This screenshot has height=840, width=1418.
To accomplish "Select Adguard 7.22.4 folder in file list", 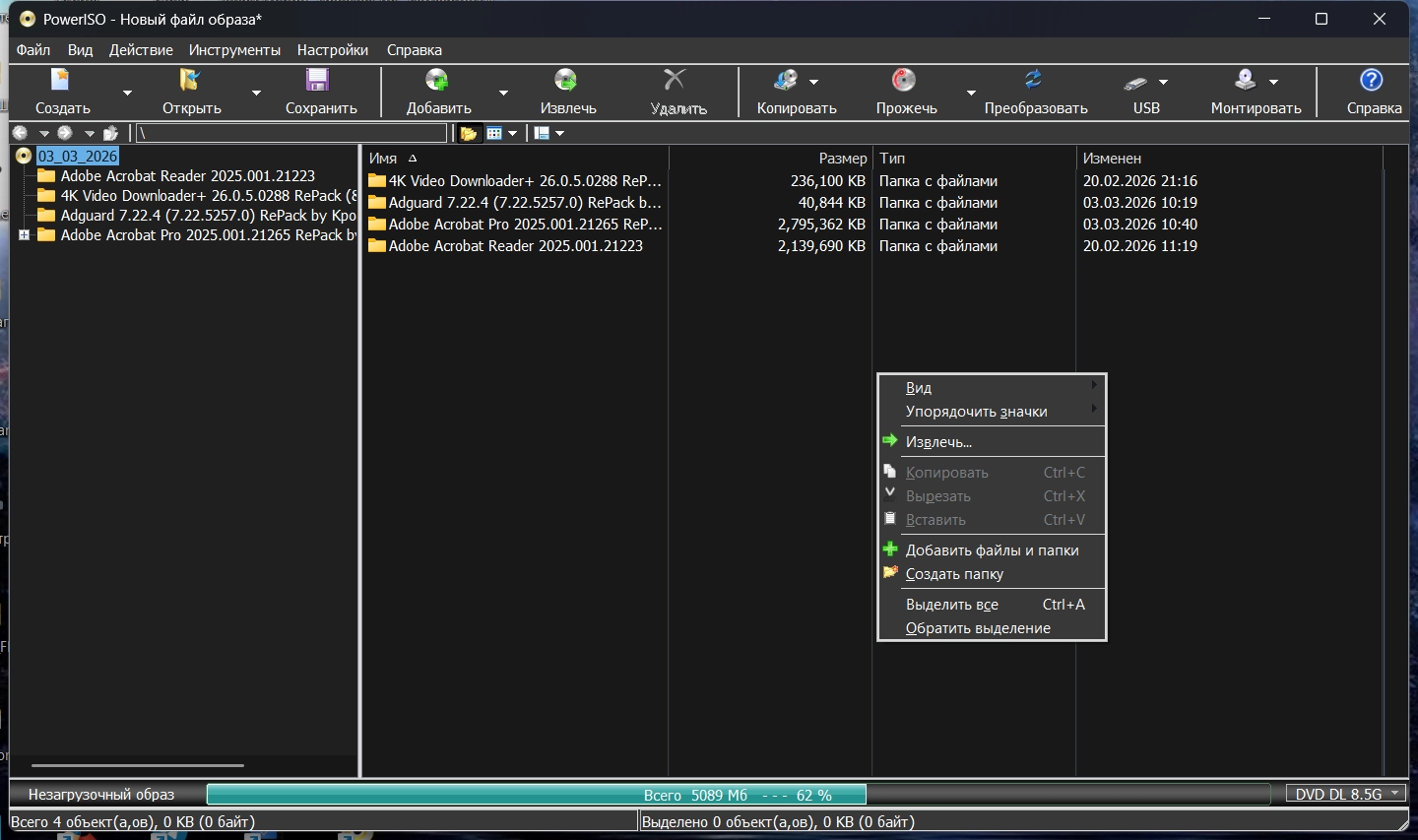I will click(x=515, y=203).
